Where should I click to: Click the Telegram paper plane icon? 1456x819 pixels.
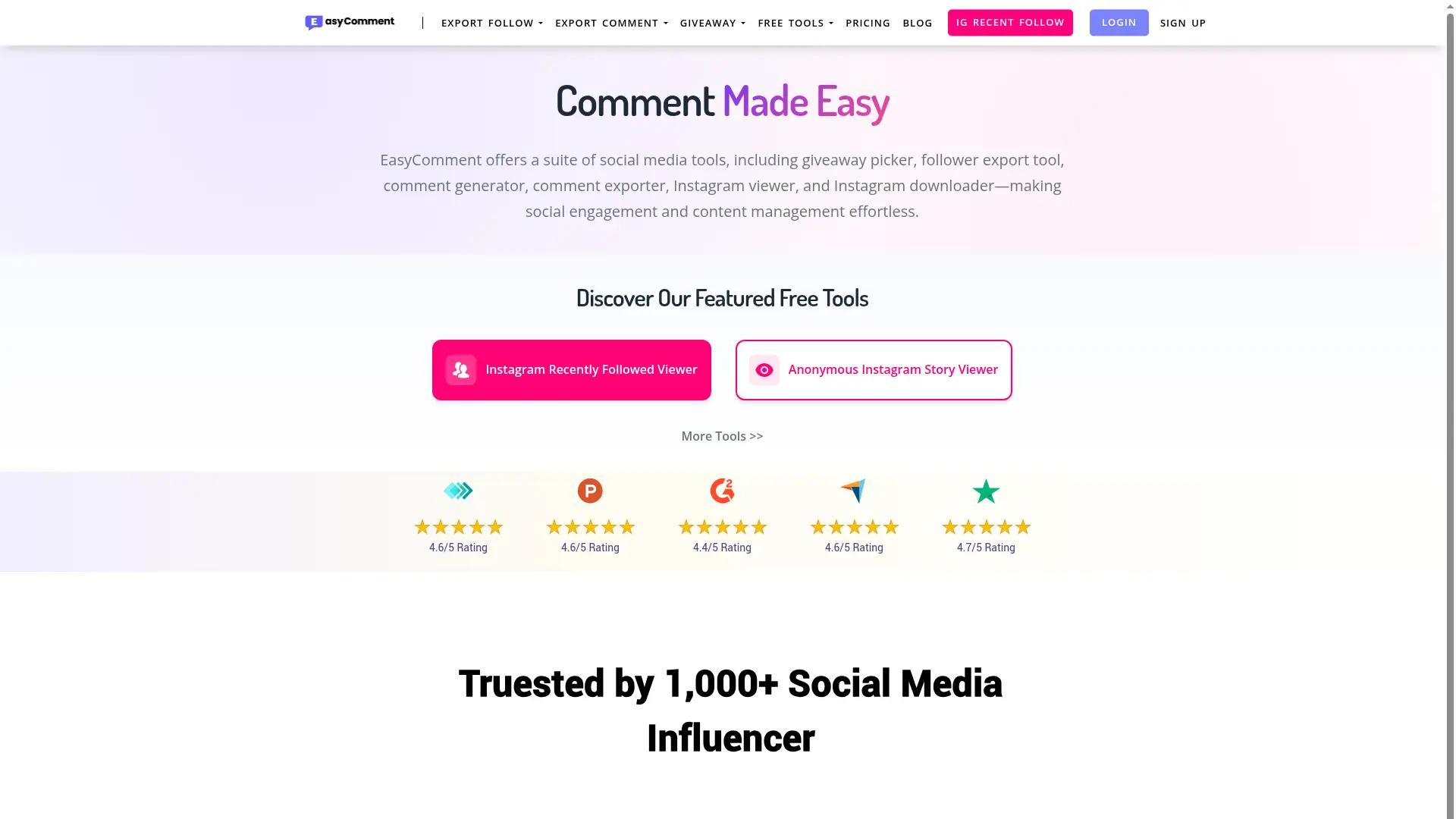[854, 491]
